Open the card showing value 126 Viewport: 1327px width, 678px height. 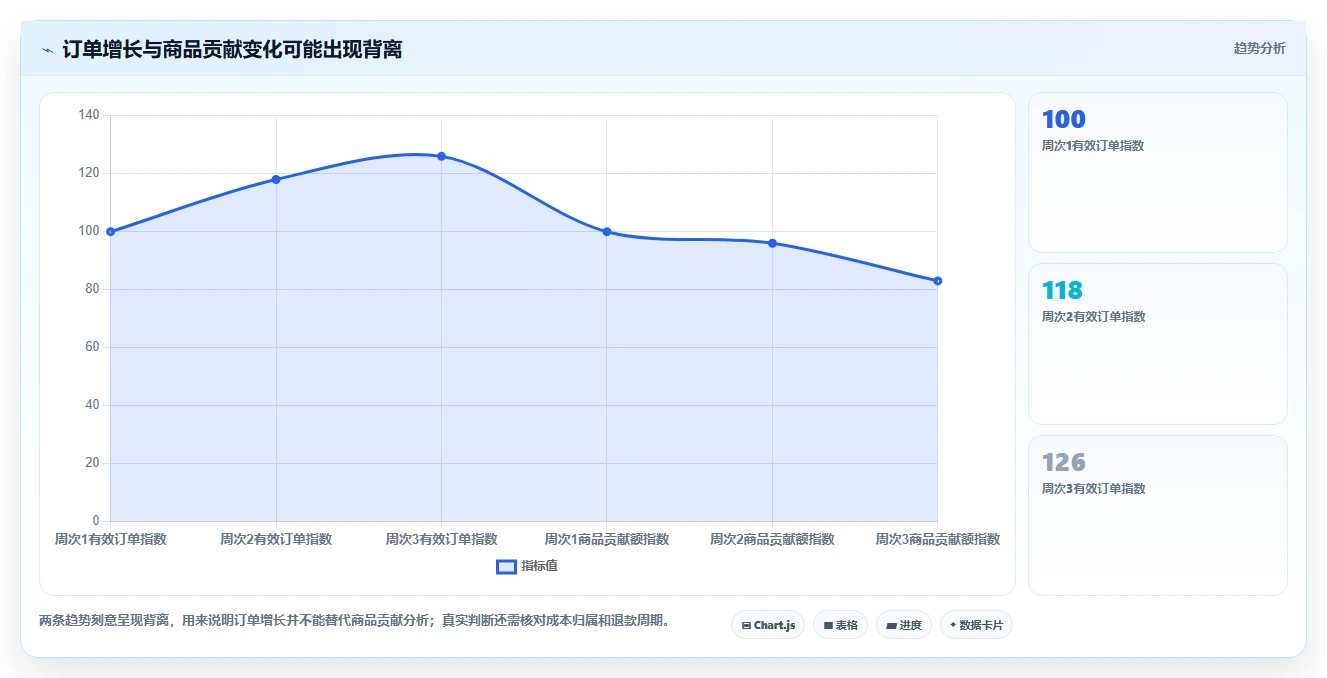coord(1157,515)
